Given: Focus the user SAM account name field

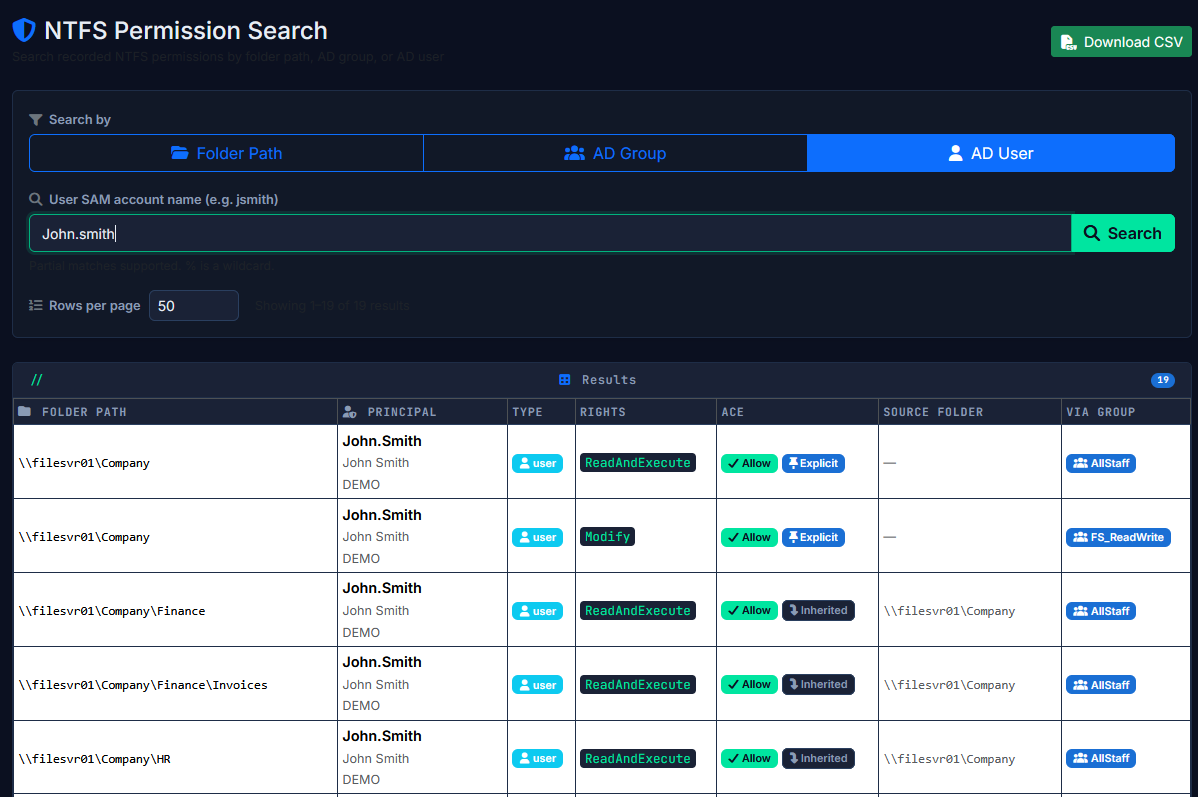Looking at the screenshot, I should click(550, 233).
